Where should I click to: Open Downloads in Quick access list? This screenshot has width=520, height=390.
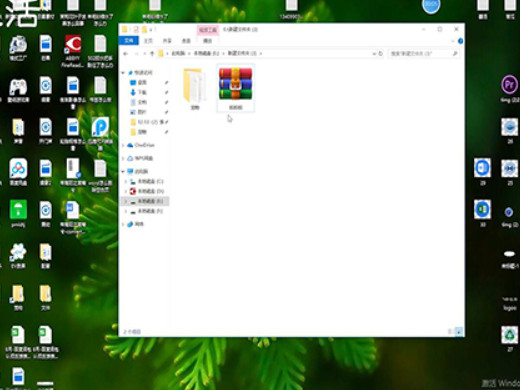(142, 92)
